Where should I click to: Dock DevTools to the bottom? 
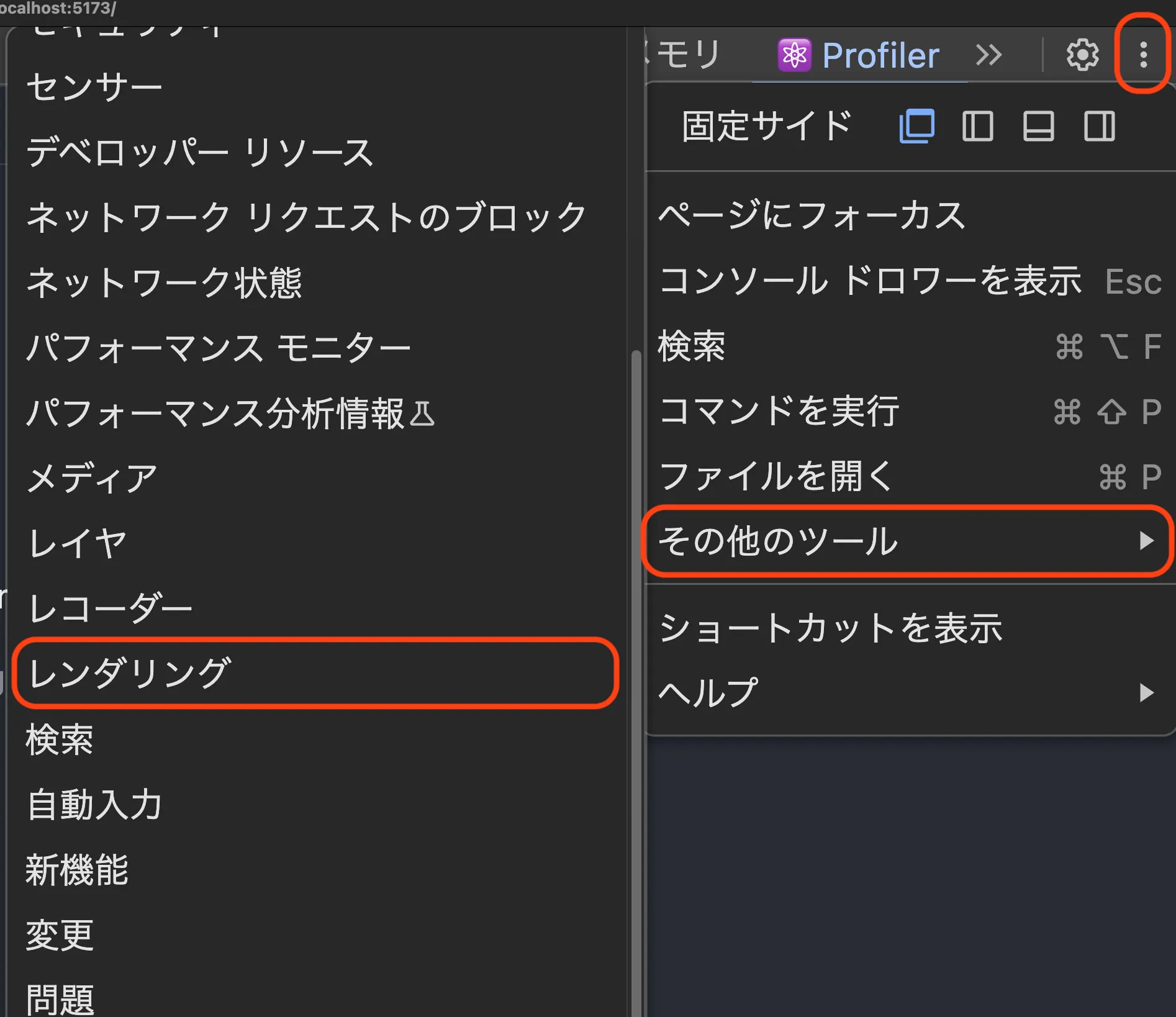pos(1038,126)
